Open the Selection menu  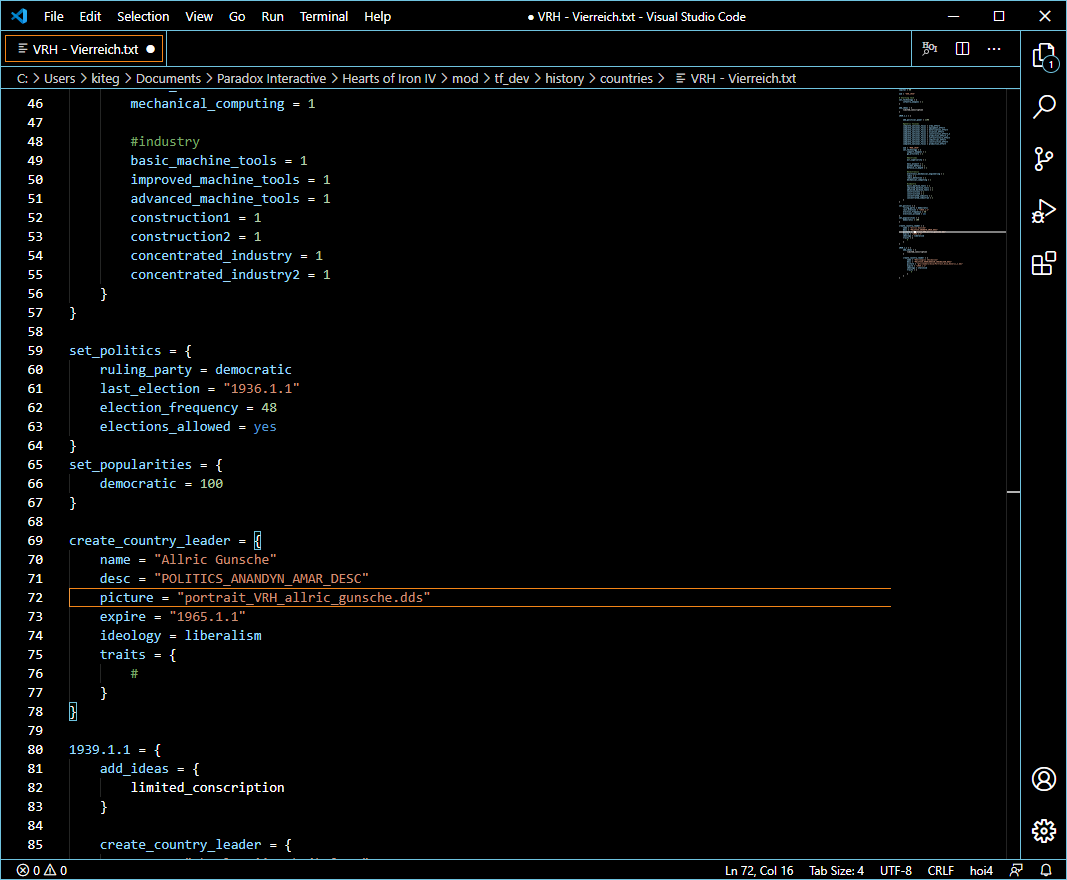coord(143,16)
